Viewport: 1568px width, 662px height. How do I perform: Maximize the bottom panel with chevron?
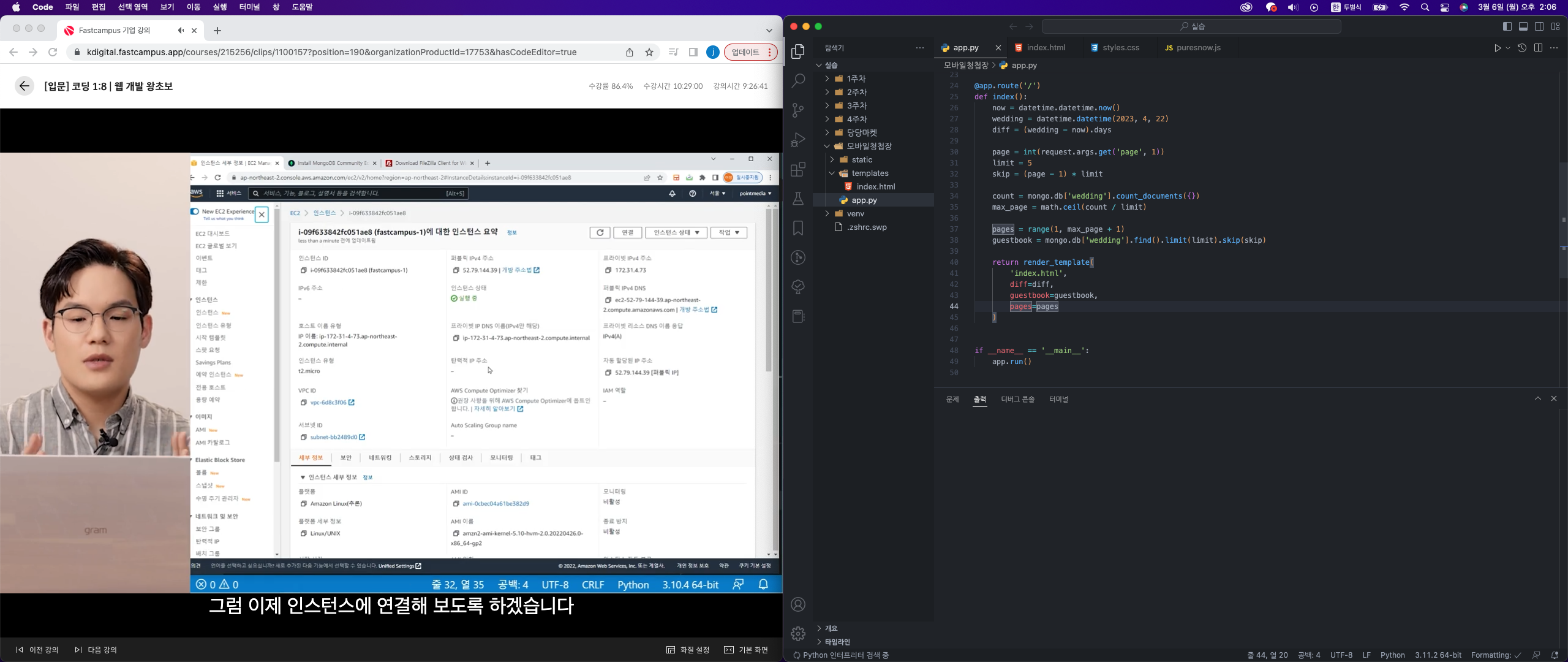point(1537,398)
